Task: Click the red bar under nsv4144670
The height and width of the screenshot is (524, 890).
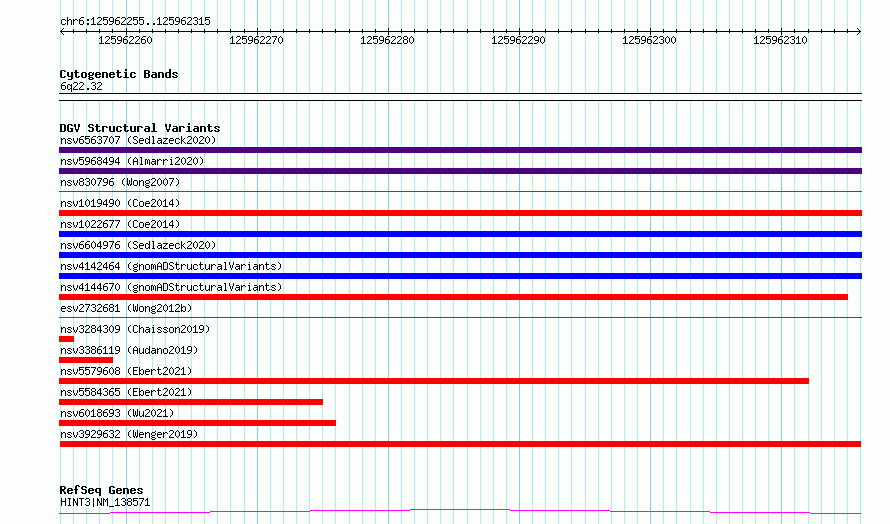Action: click(454, 297)
